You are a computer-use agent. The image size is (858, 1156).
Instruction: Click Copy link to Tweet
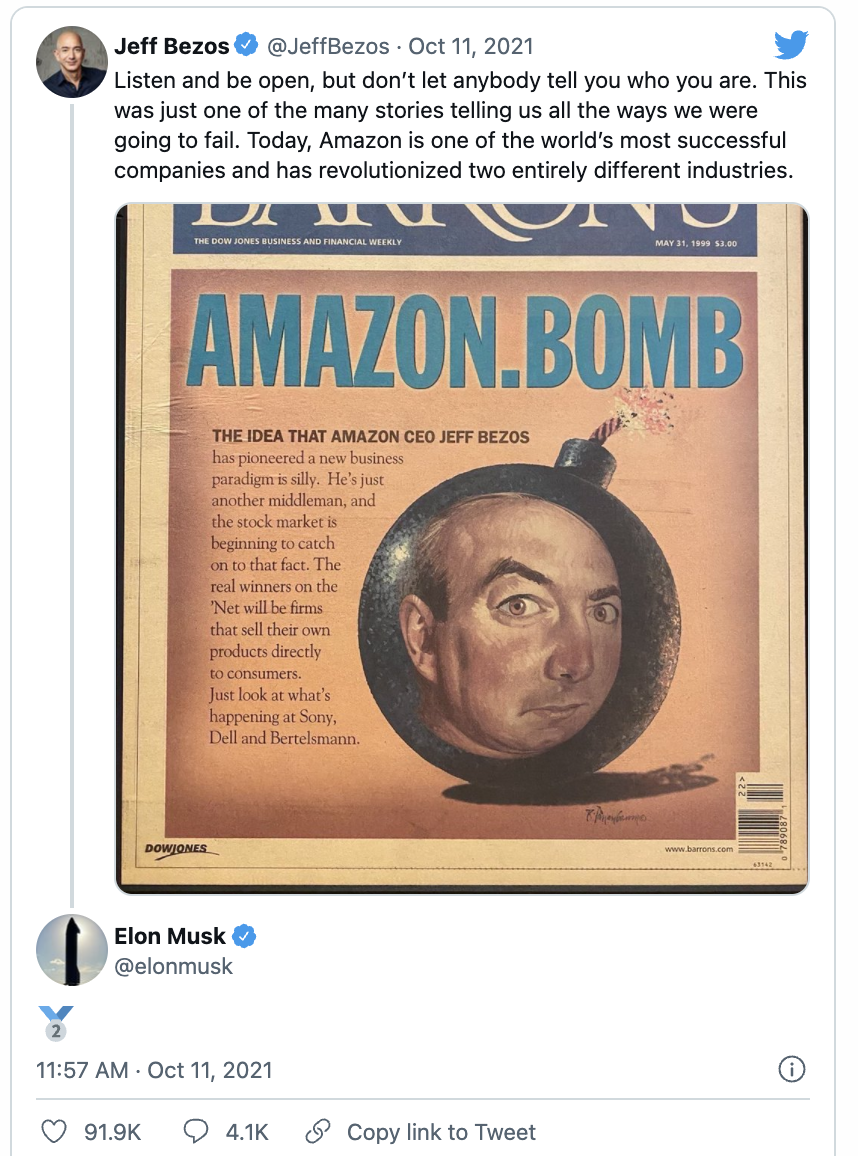pyautogui.click(x=441, y=1132)
